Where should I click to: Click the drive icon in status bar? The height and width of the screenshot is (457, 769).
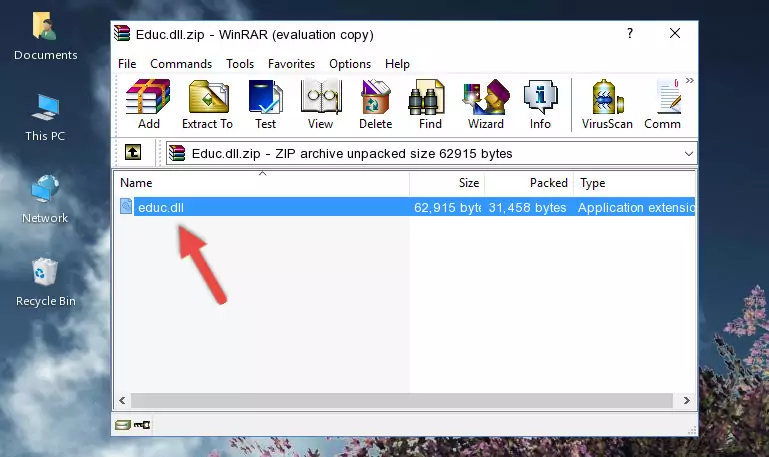click(123, 425)
